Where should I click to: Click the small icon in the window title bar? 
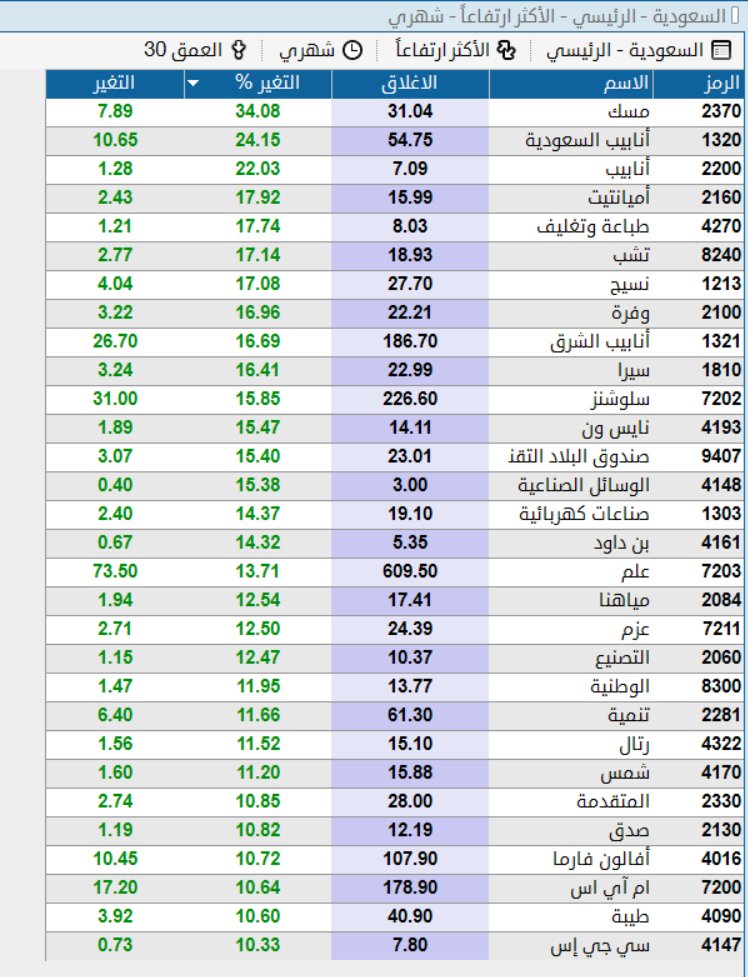(735, 16)
